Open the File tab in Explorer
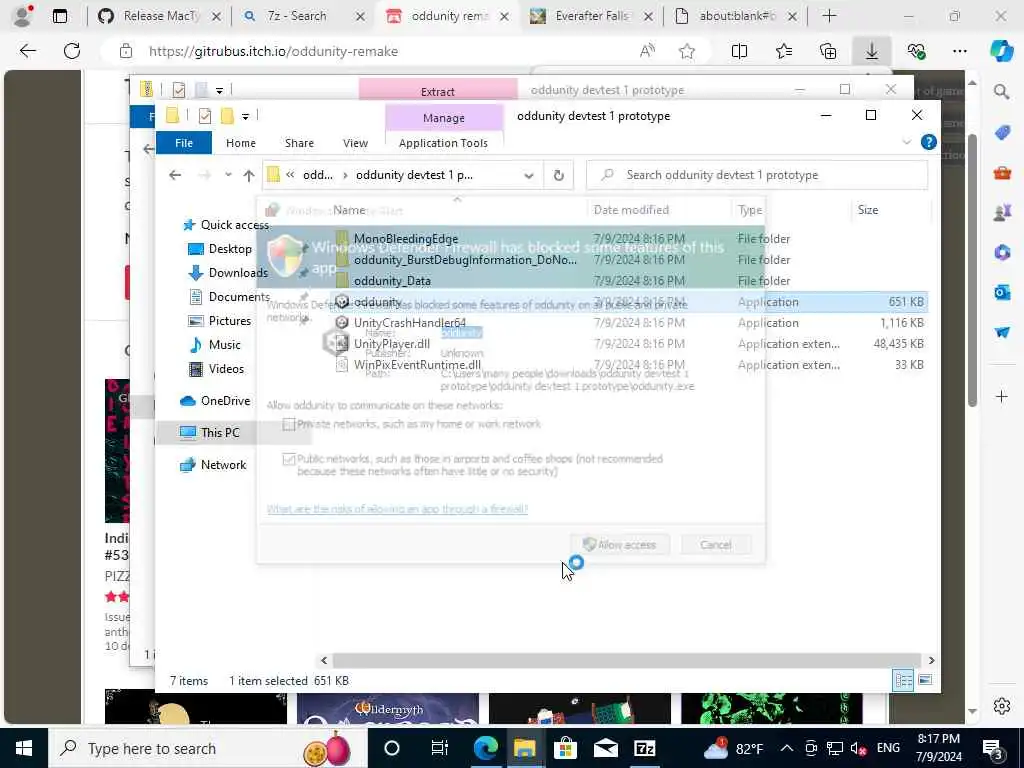Viewport: 1024px width, 768px height. click(x=184, y=142)
